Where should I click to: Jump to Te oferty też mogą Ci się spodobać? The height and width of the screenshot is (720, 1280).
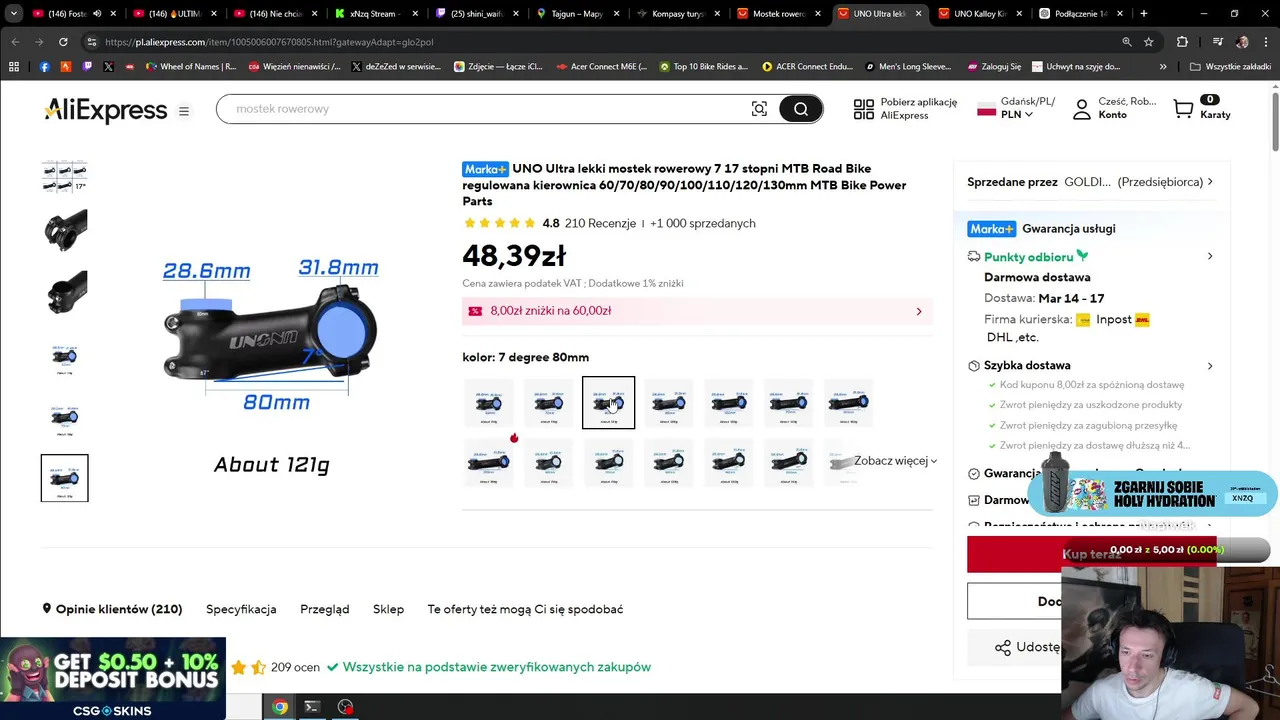525,609
